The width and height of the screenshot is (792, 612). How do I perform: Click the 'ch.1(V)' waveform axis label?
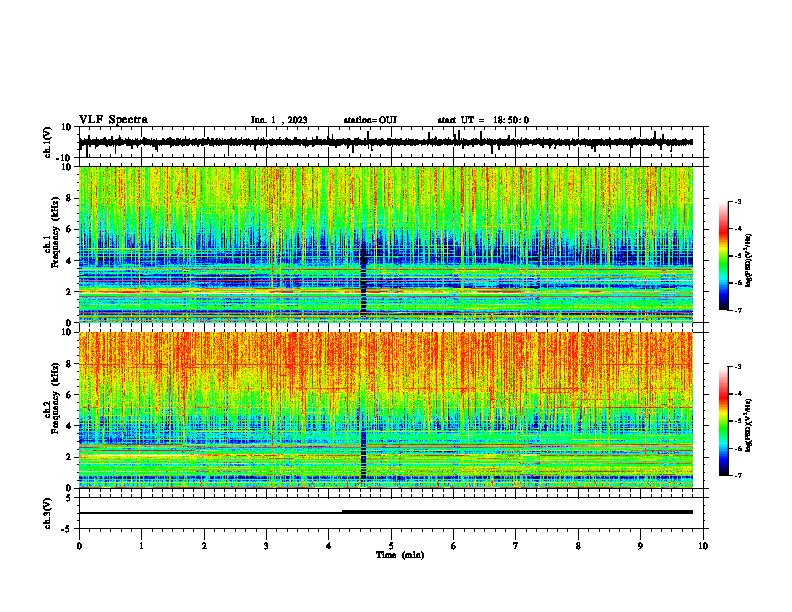pyautogui.click(x=48, y=142)
